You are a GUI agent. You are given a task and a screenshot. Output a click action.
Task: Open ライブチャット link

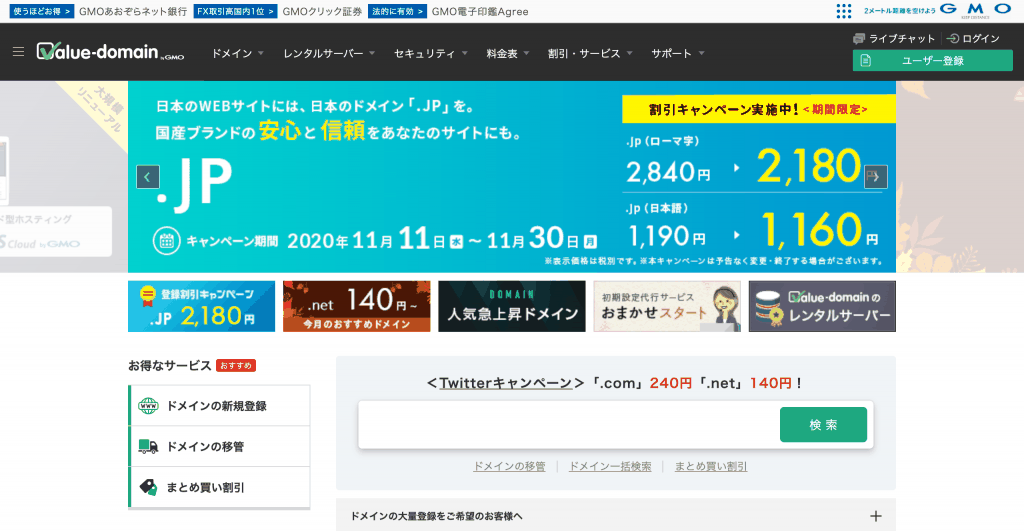(902, 39)
